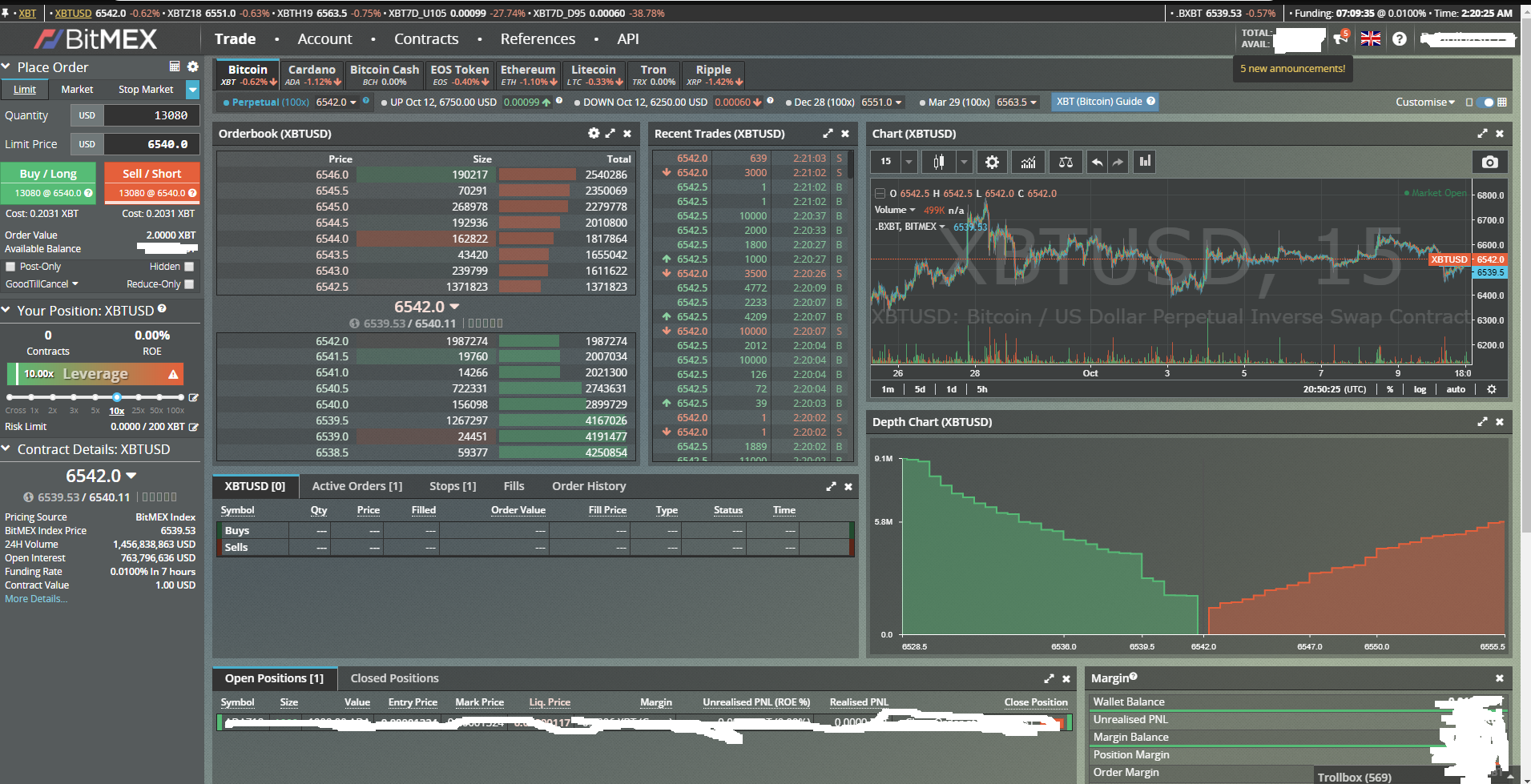Click the Quantity input field
Viewport: 1531px width, 784px height.
click(151, 115)
